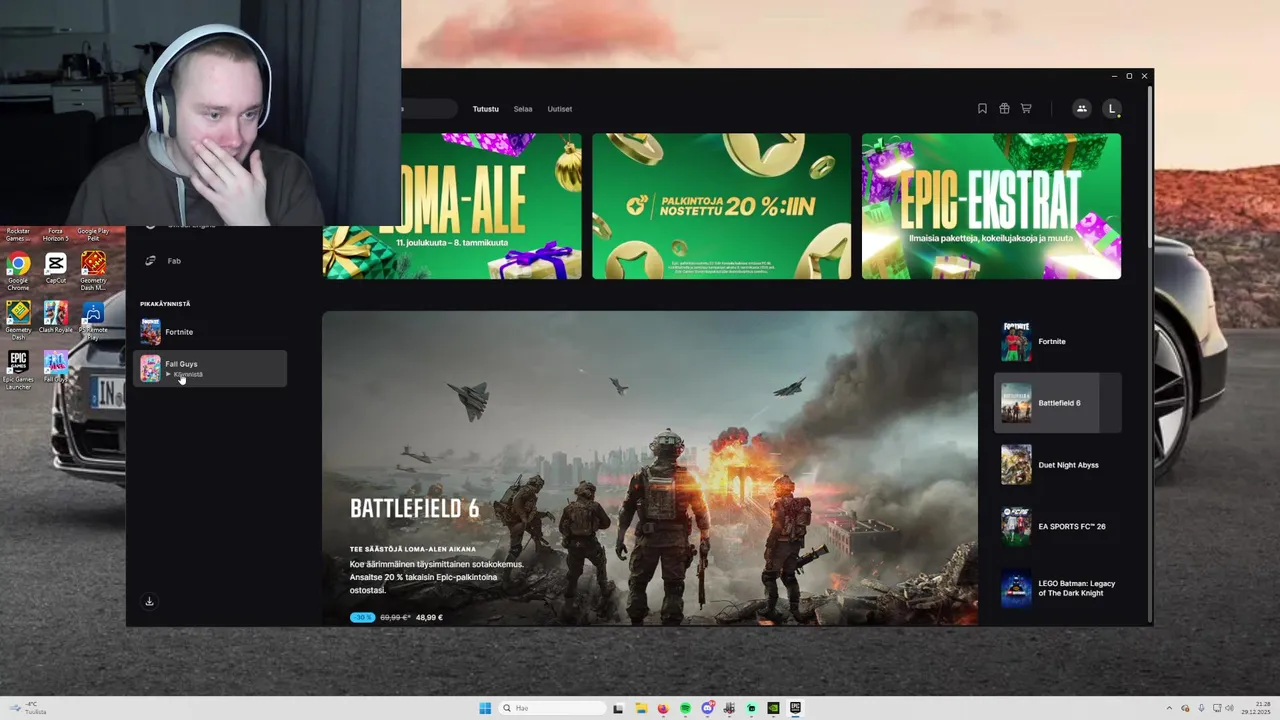
Task: Launch Fall Guys via the Käynnistä button
Action: pos(184,375)
